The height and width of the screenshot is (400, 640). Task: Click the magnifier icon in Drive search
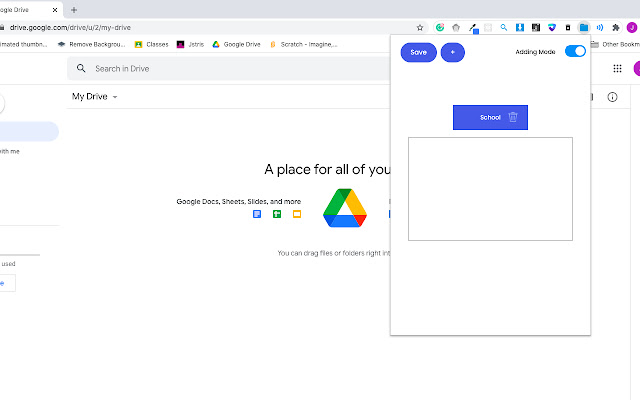(81, 69)
